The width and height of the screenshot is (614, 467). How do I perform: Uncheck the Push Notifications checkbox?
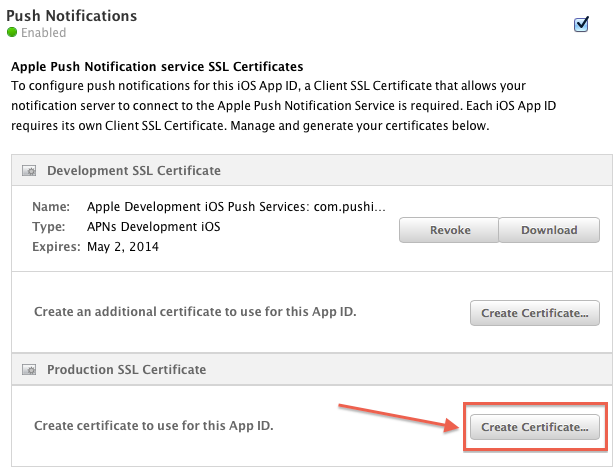pos(581,25)
